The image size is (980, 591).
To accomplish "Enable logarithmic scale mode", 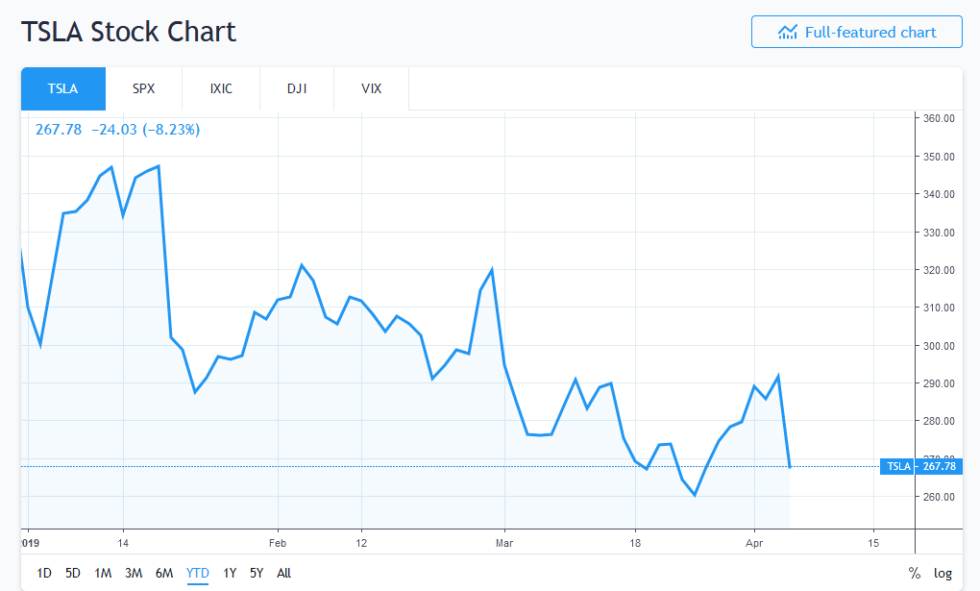I will click(941, 573).
